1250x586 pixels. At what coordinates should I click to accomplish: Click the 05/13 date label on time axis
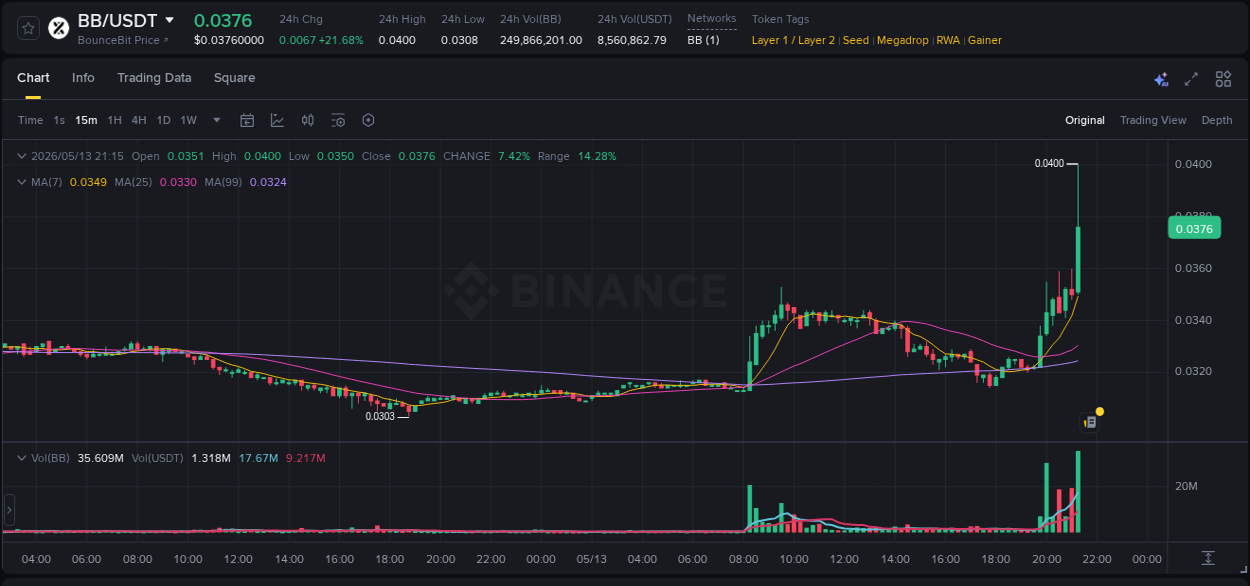pos(592,559)
